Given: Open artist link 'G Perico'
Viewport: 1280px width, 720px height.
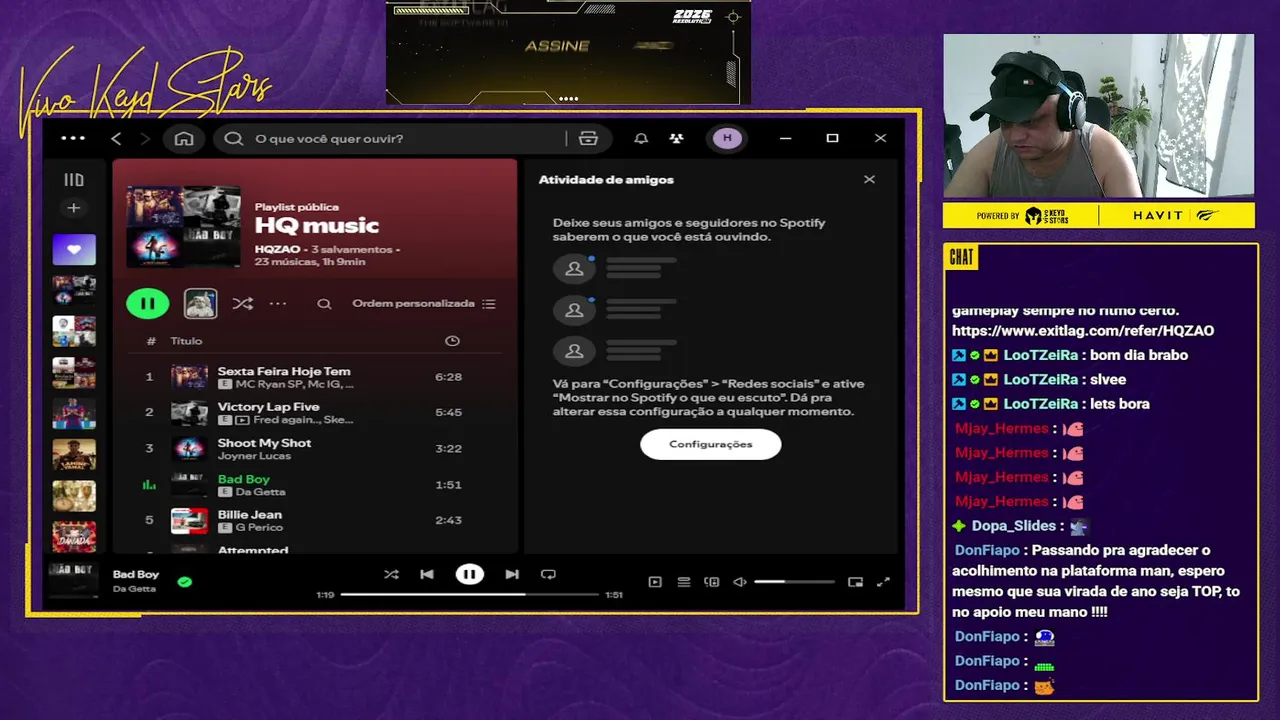Looking at the screenshot, I should [x=259, y=528].
